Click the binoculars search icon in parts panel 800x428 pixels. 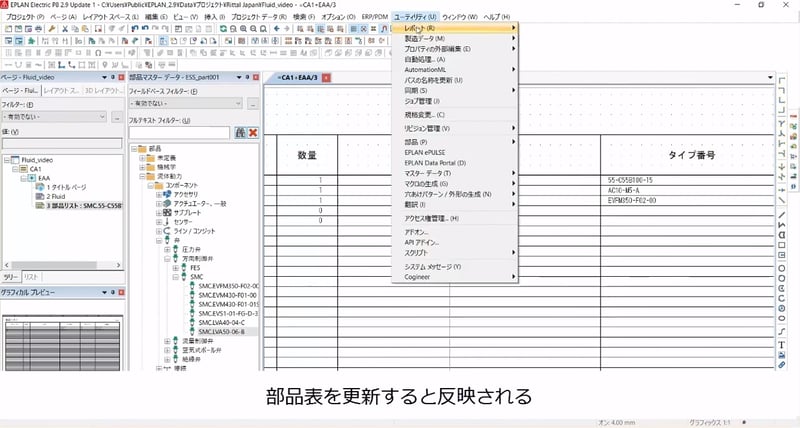240,133
